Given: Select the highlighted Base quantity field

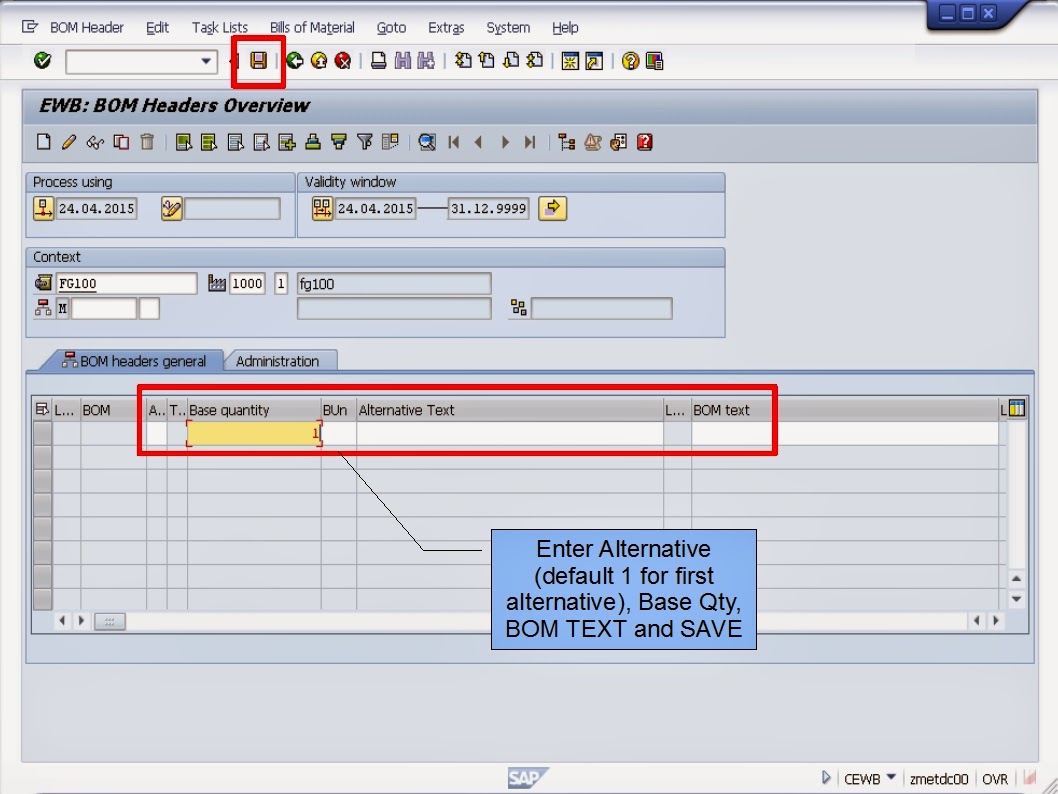Looking at the screenshot, I should pos(253,432).
